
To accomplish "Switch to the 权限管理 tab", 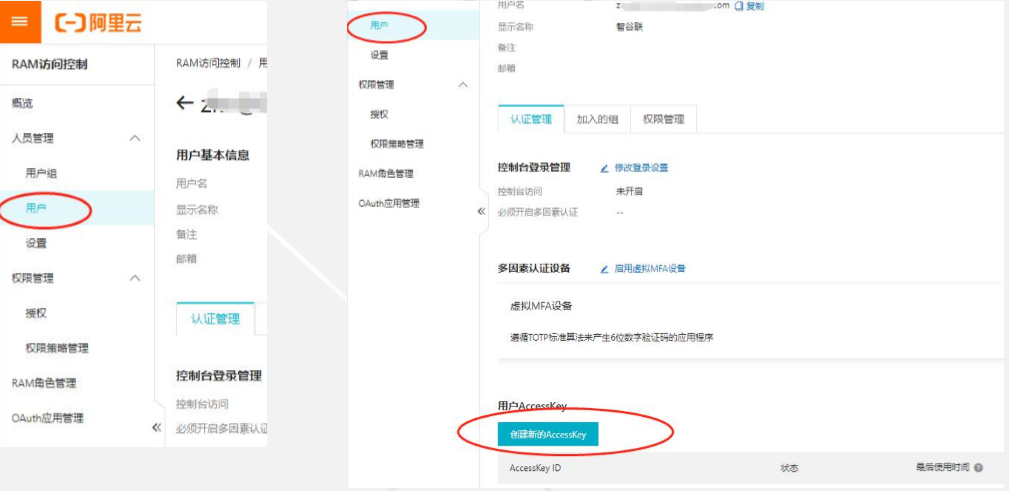I will tap(663, 119).
